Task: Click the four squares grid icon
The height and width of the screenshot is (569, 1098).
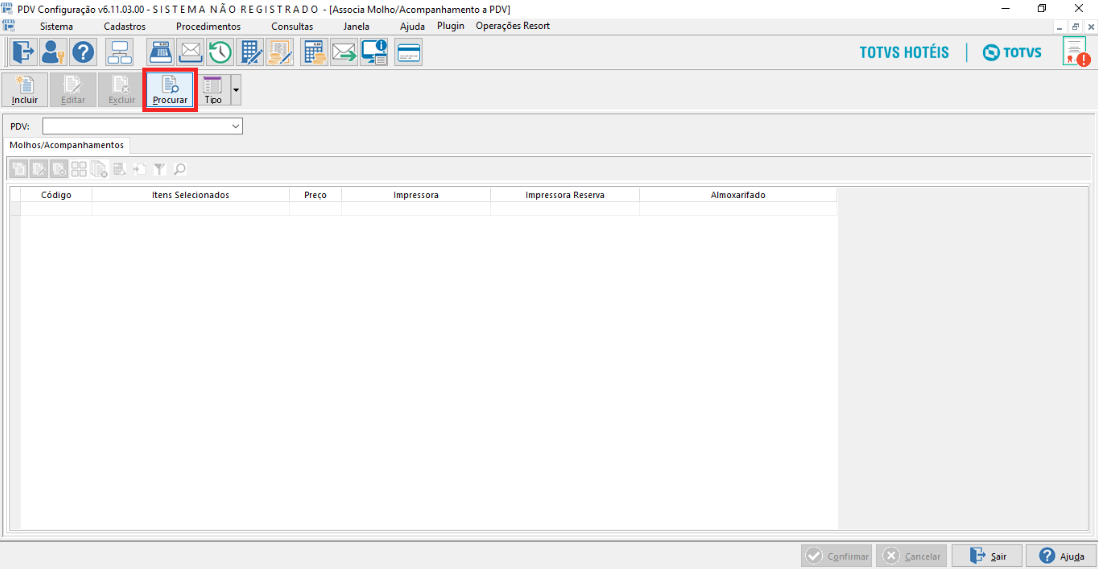Action: click(x=79, y=169)
